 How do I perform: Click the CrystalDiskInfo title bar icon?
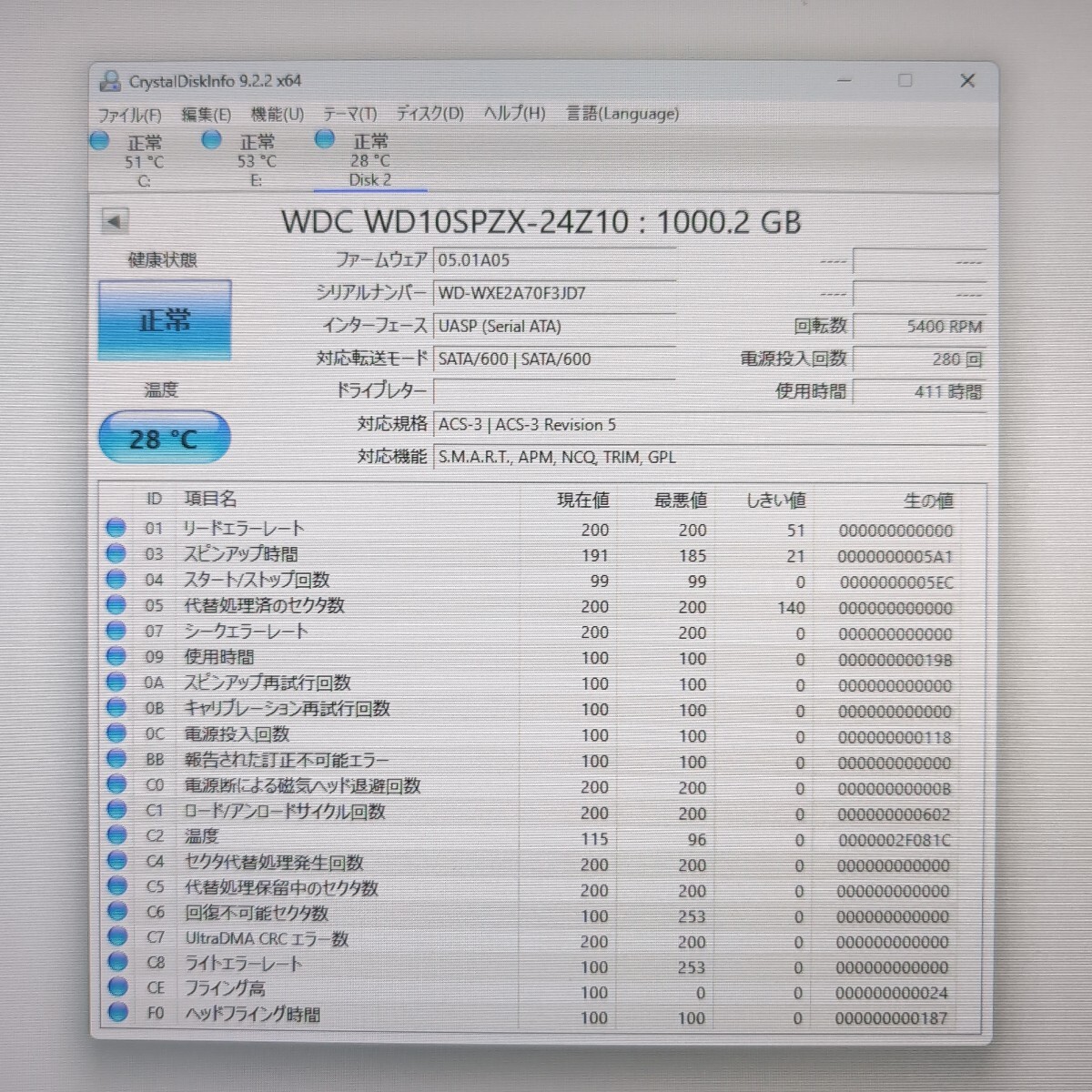click(x=110, y=81)
